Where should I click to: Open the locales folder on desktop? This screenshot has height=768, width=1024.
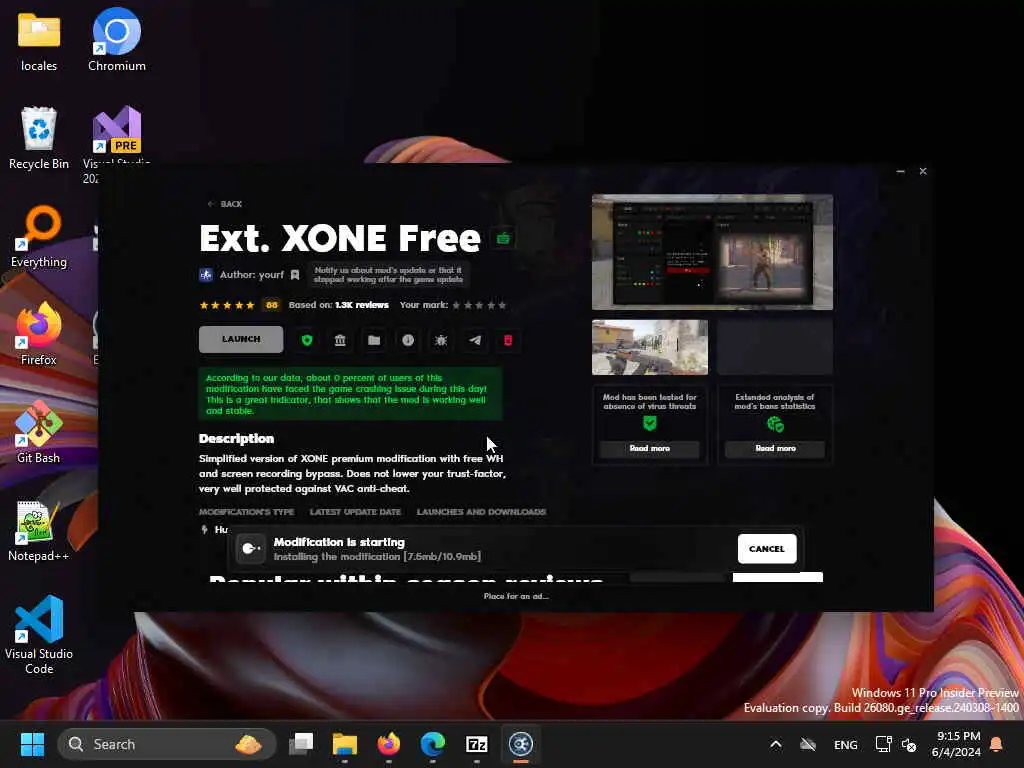tap(39, 41)
